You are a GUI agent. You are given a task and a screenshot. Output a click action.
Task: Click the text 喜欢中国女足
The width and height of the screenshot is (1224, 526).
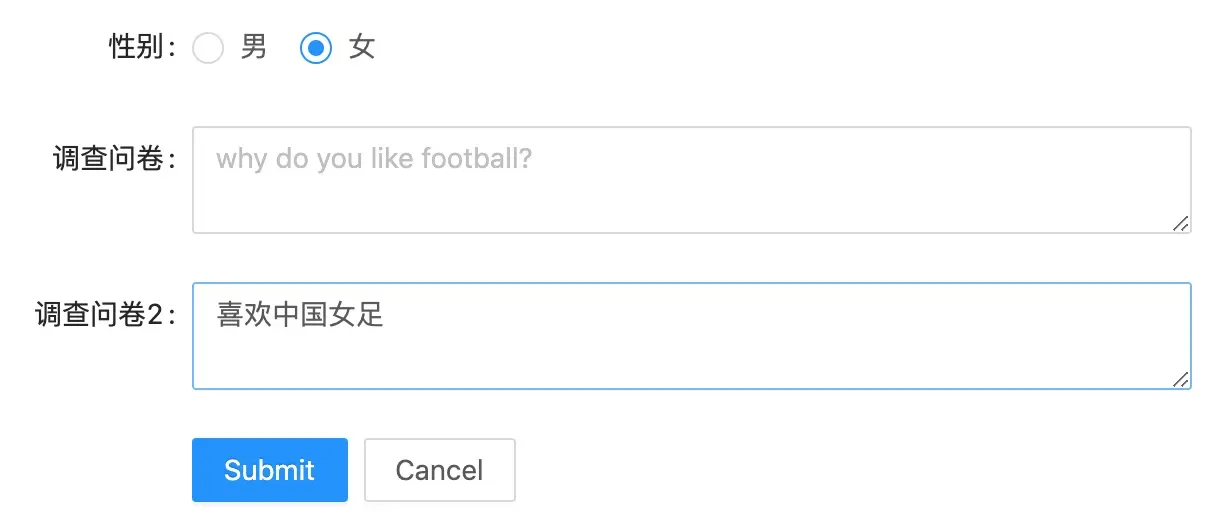point(300,316)
